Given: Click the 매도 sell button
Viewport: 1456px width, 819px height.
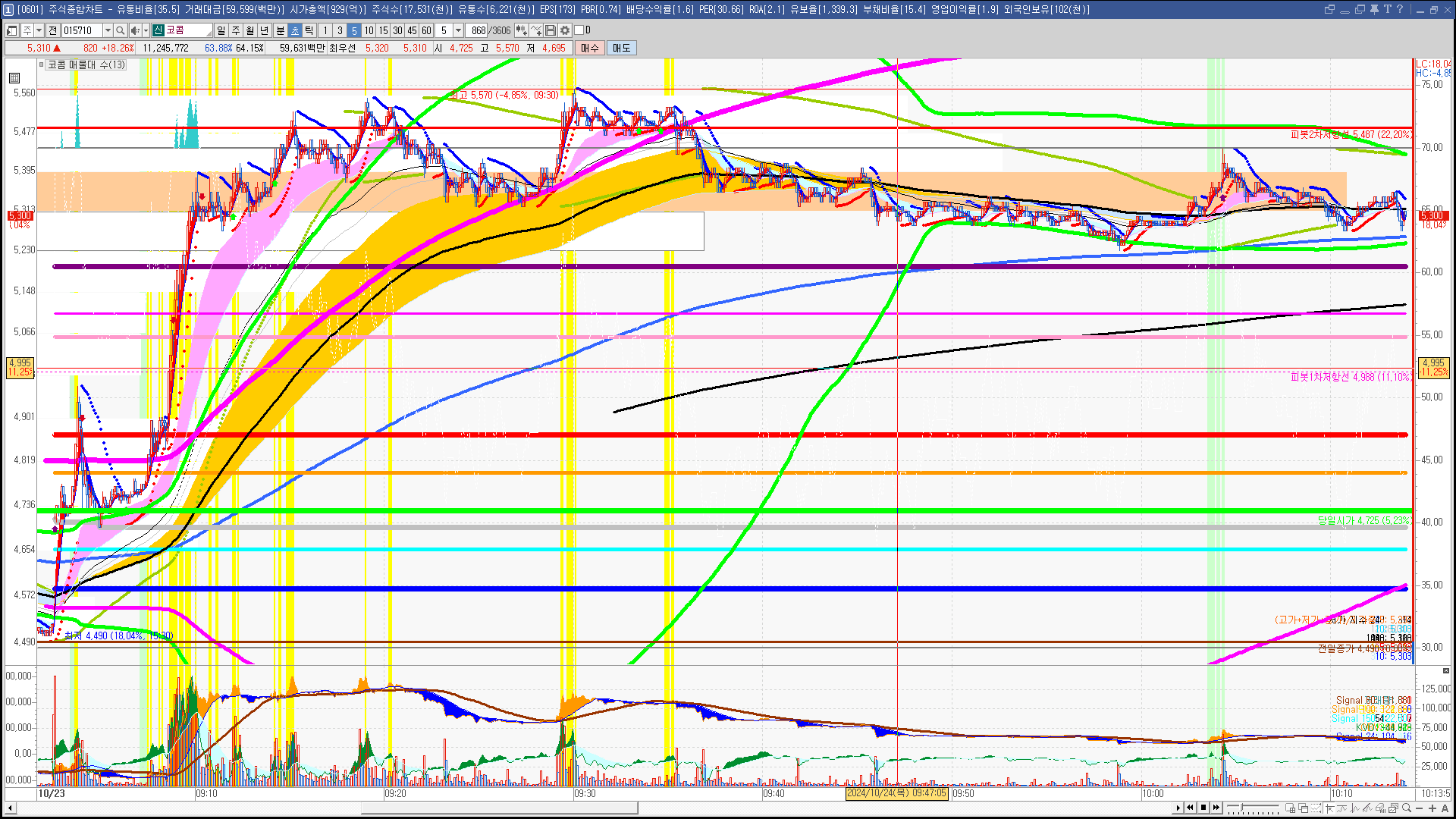Looking at the screenshot, I should [621, 48].
